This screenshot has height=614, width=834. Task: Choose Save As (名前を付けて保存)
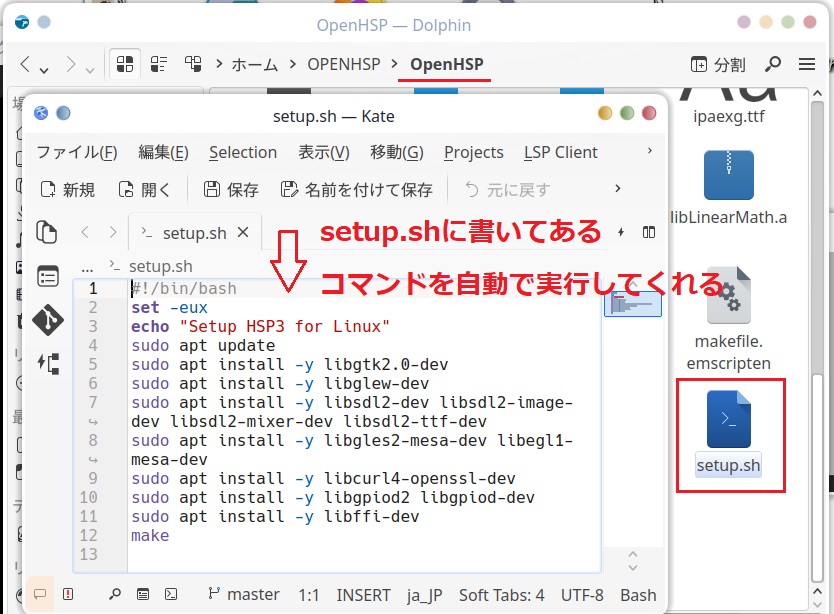click(356, 189)
